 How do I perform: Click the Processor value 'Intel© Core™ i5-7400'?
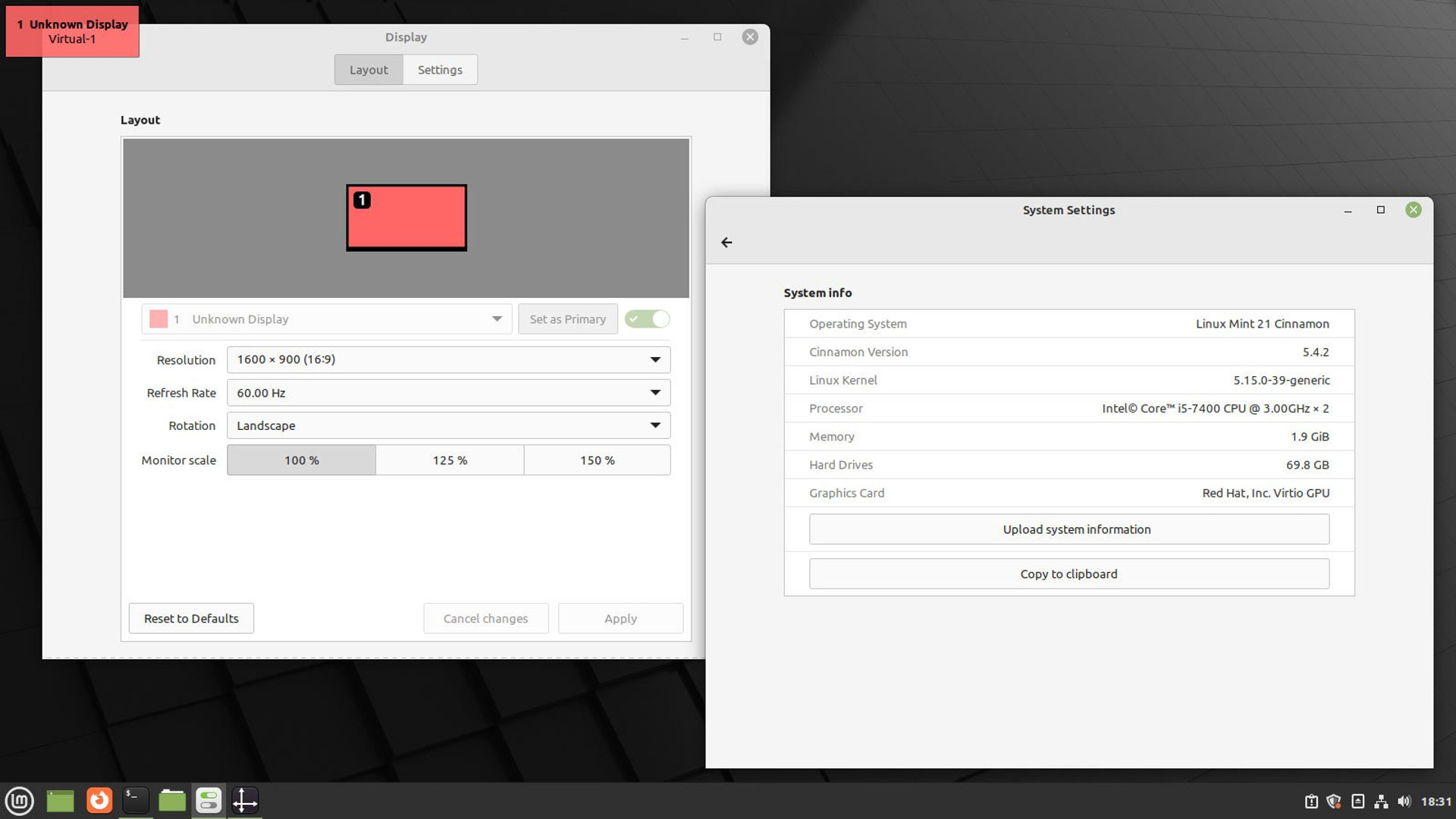[1215, 409]
